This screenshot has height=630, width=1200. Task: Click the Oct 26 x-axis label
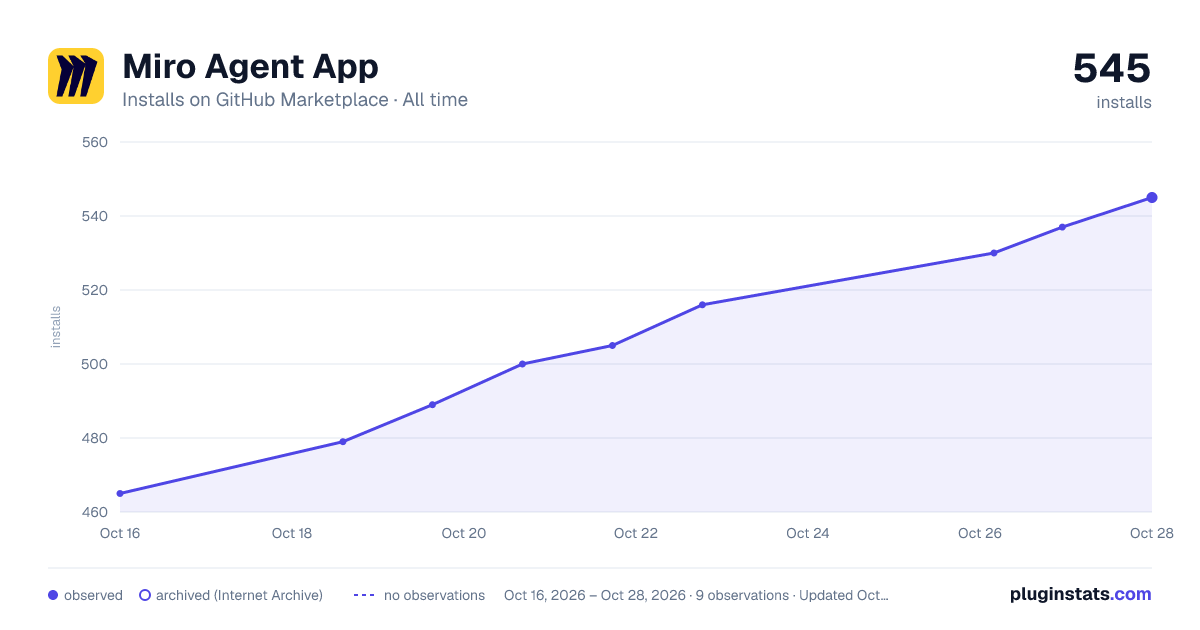(980, 533)
